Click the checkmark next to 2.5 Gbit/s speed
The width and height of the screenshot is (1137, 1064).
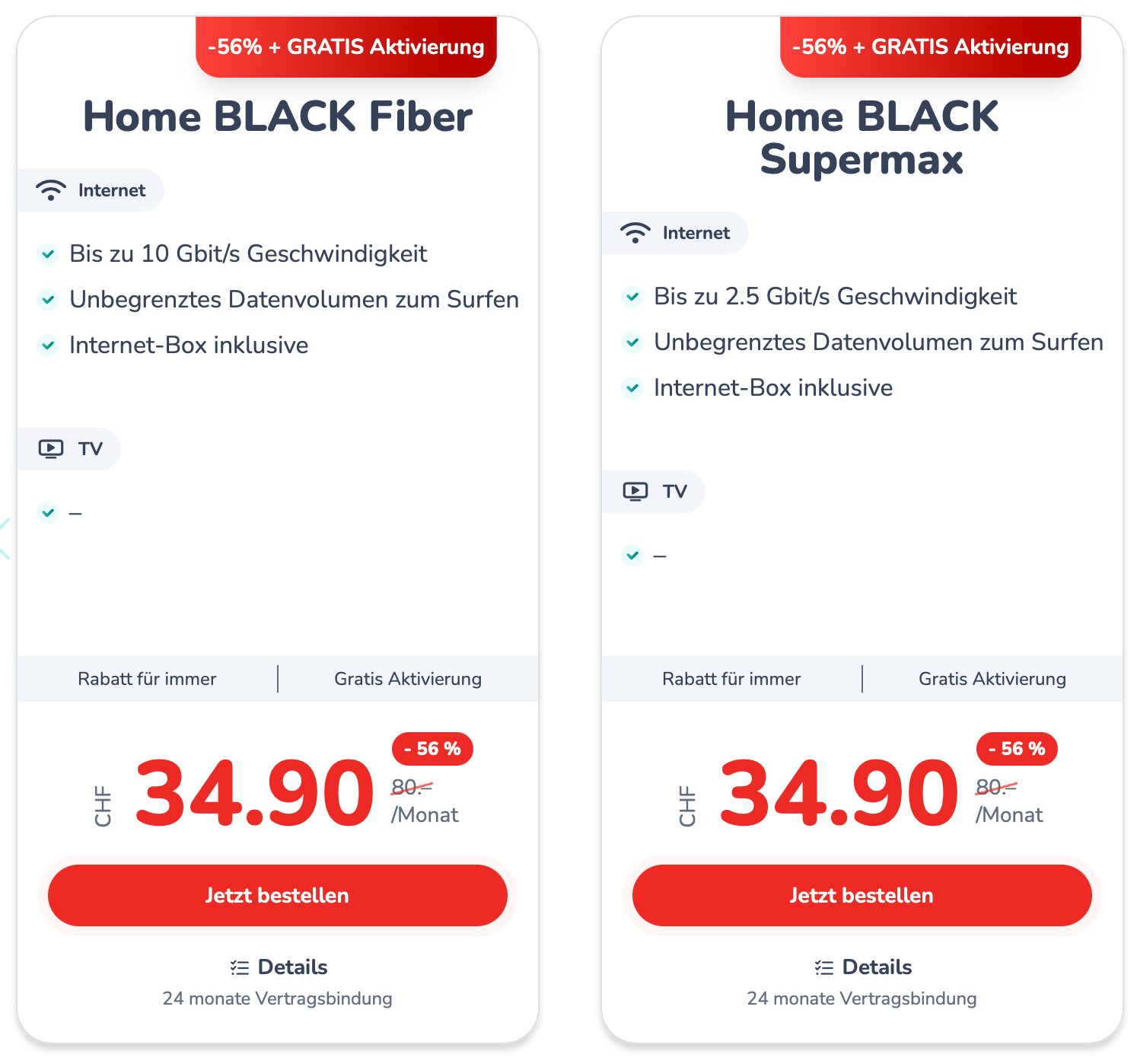pyautogui.click(x=632, y=297)
